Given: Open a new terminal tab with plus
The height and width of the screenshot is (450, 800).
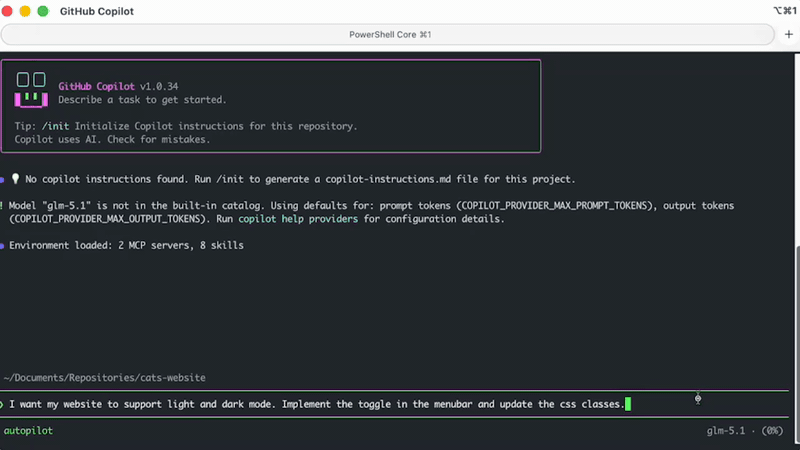Looking at the screenshot, I should tap(787, 34).
